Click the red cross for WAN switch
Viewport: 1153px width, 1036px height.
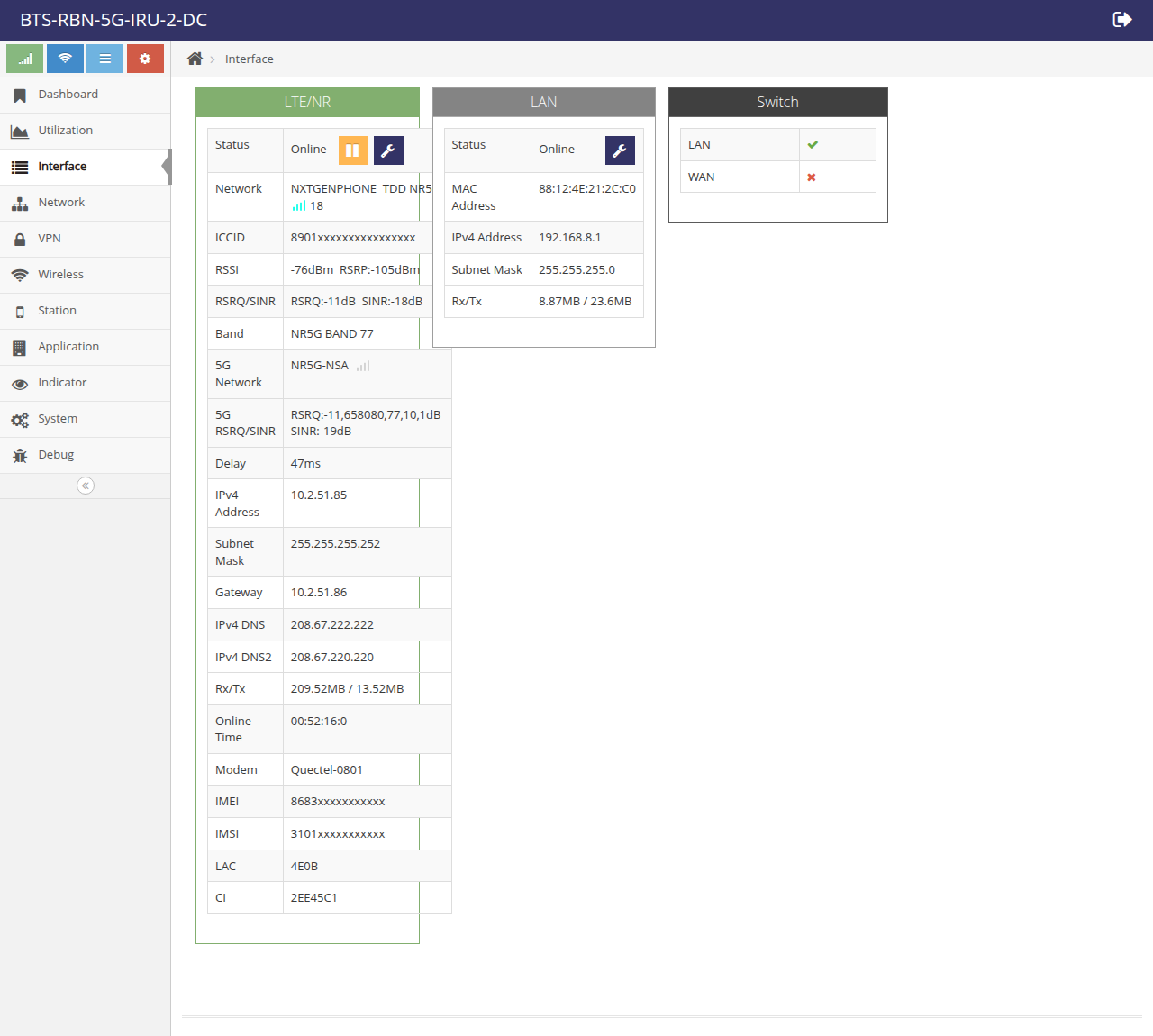click(x=812, y=177)
